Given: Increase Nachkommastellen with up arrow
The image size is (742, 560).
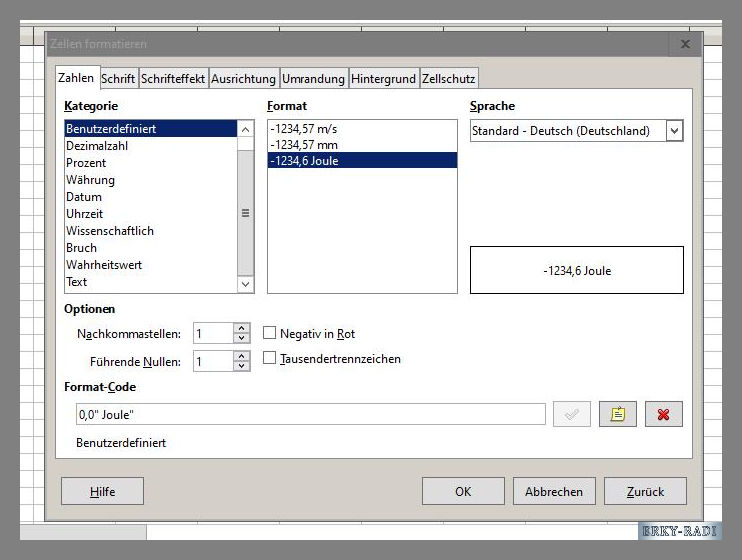Looking at the screenshot, I should (x=242, y=328).
